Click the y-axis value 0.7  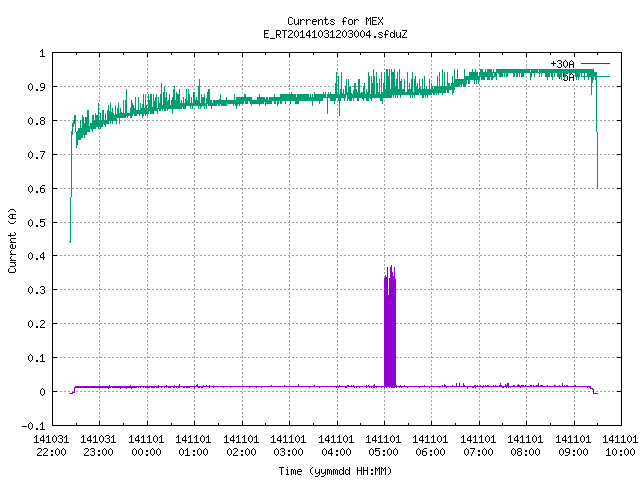36,155
